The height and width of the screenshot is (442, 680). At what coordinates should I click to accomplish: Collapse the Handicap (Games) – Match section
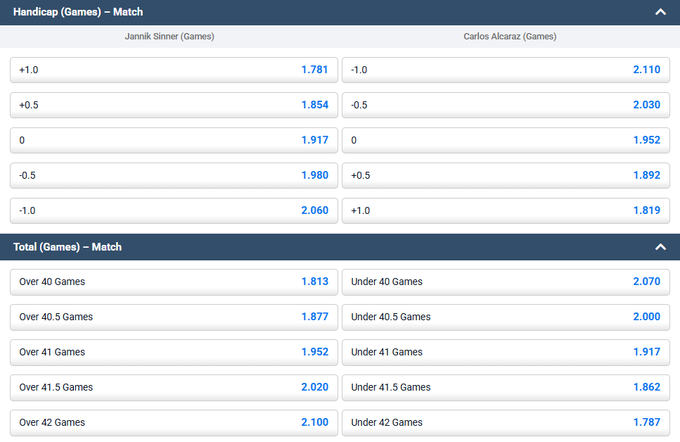[659, 12]
